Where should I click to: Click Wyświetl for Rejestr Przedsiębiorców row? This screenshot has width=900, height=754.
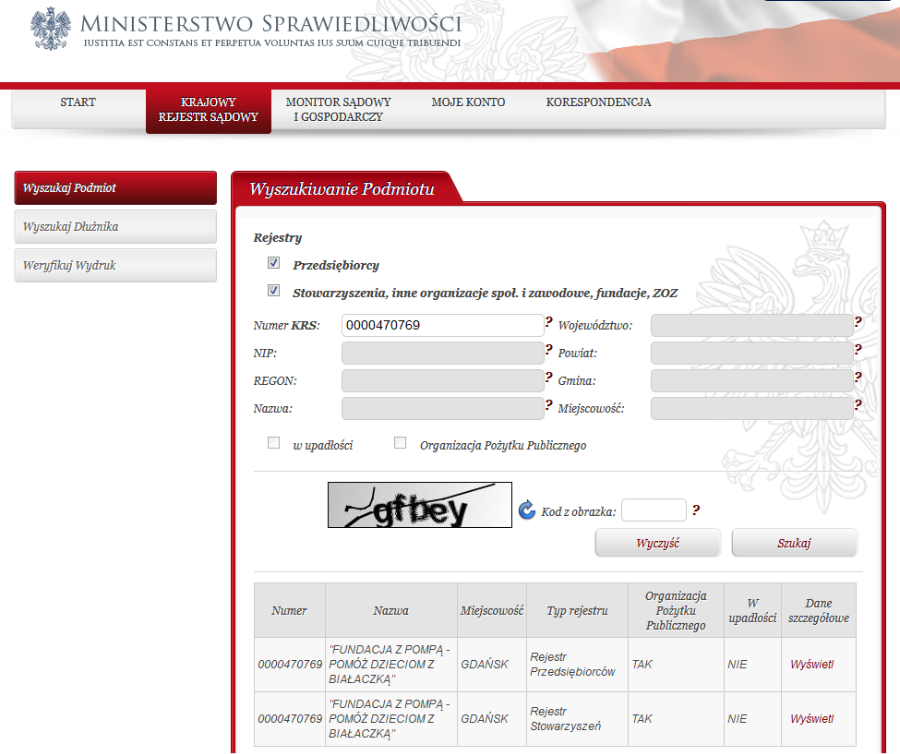(812, 664)
